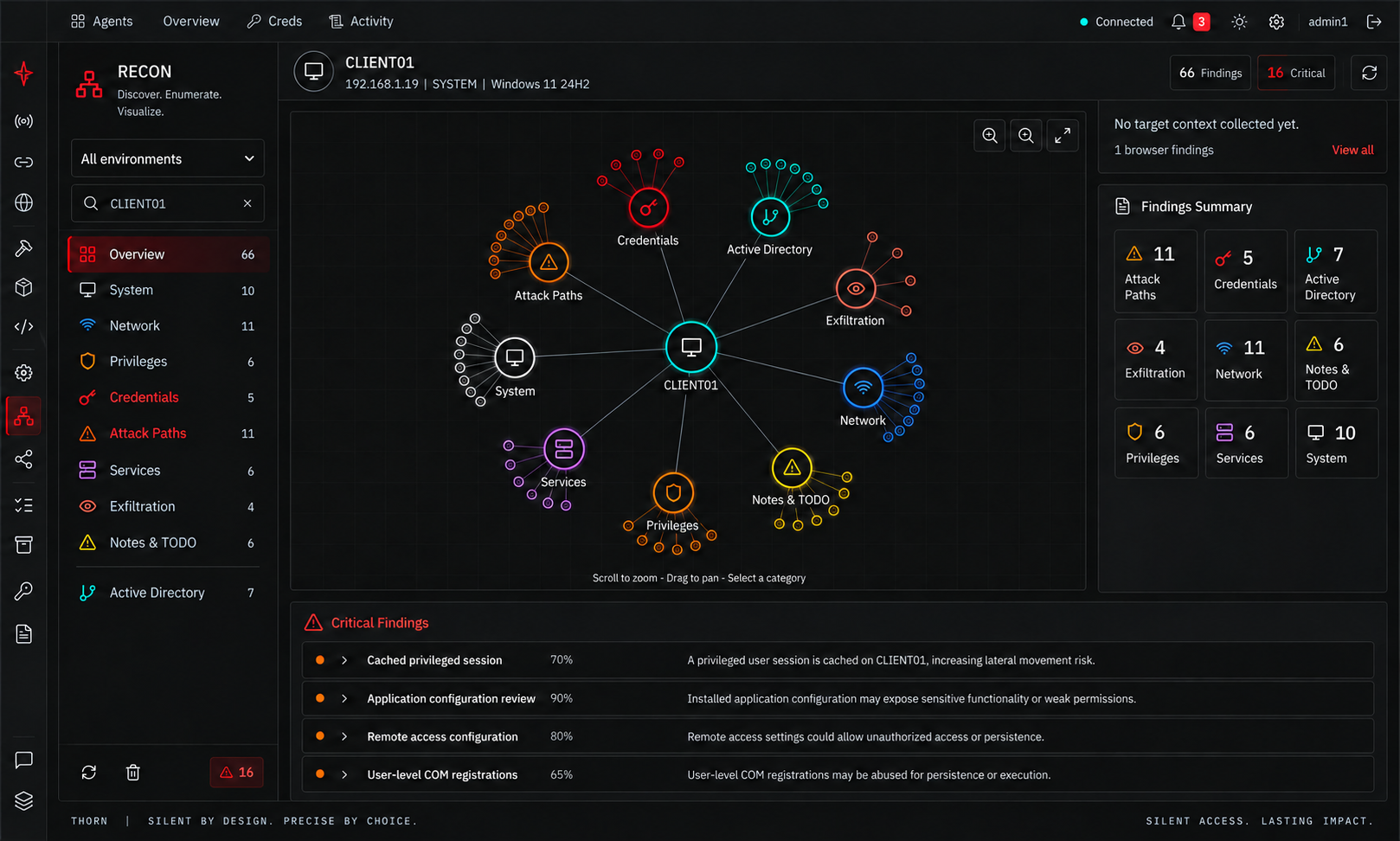Screen dimensions: 1400x841
Task: Clear the CLIENT01 search field
Action: 247,203
